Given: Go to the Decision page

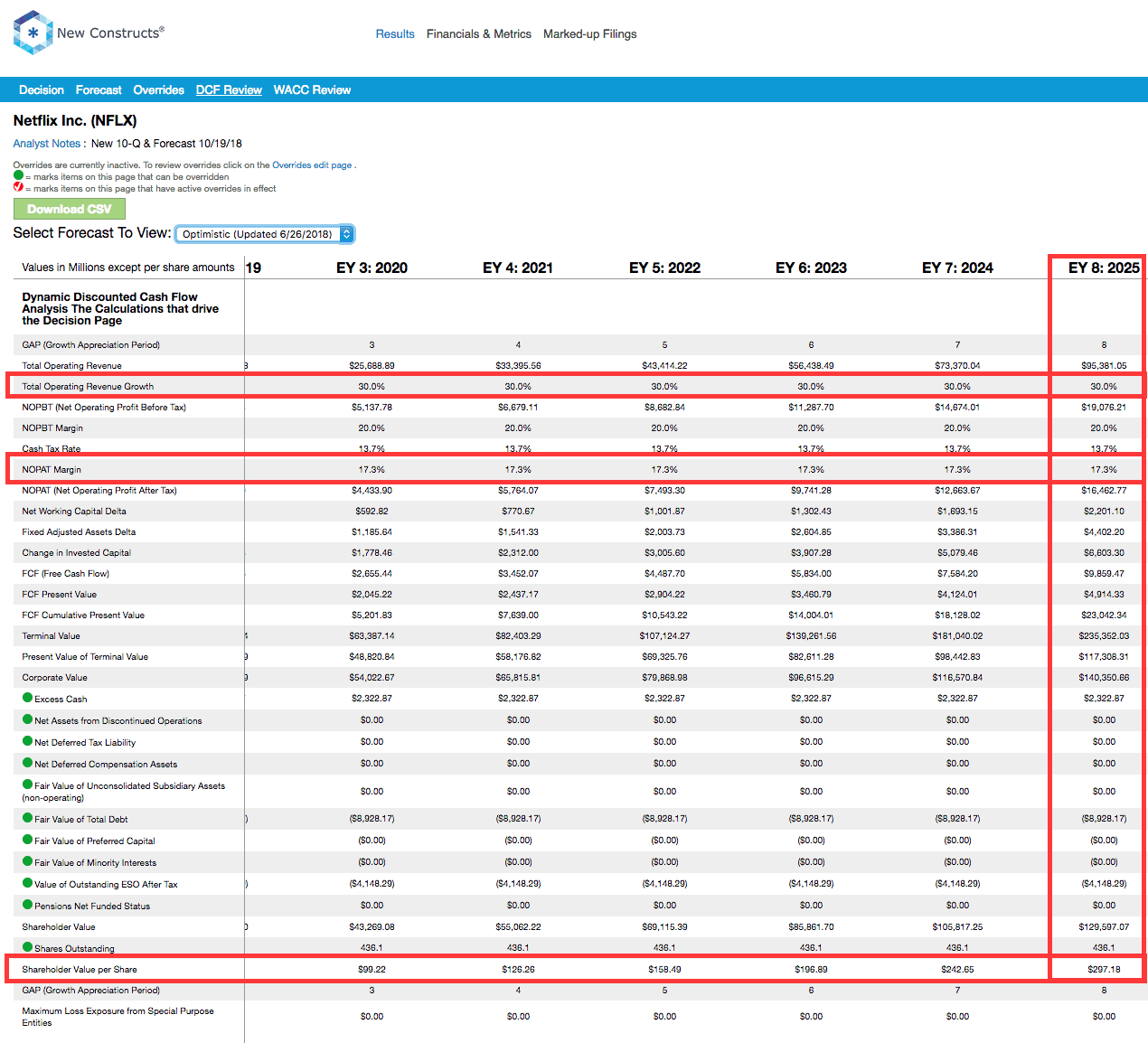Looking at the screenshot, I should (42, 89).
